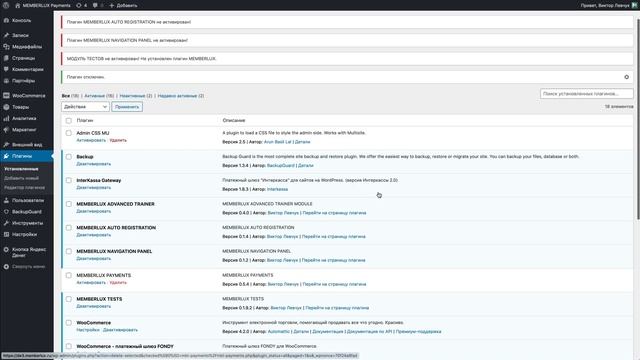Collapse the sidebar menu via Свернуть меню
Screen dimensions: 640x360
[x=27, y=267]
